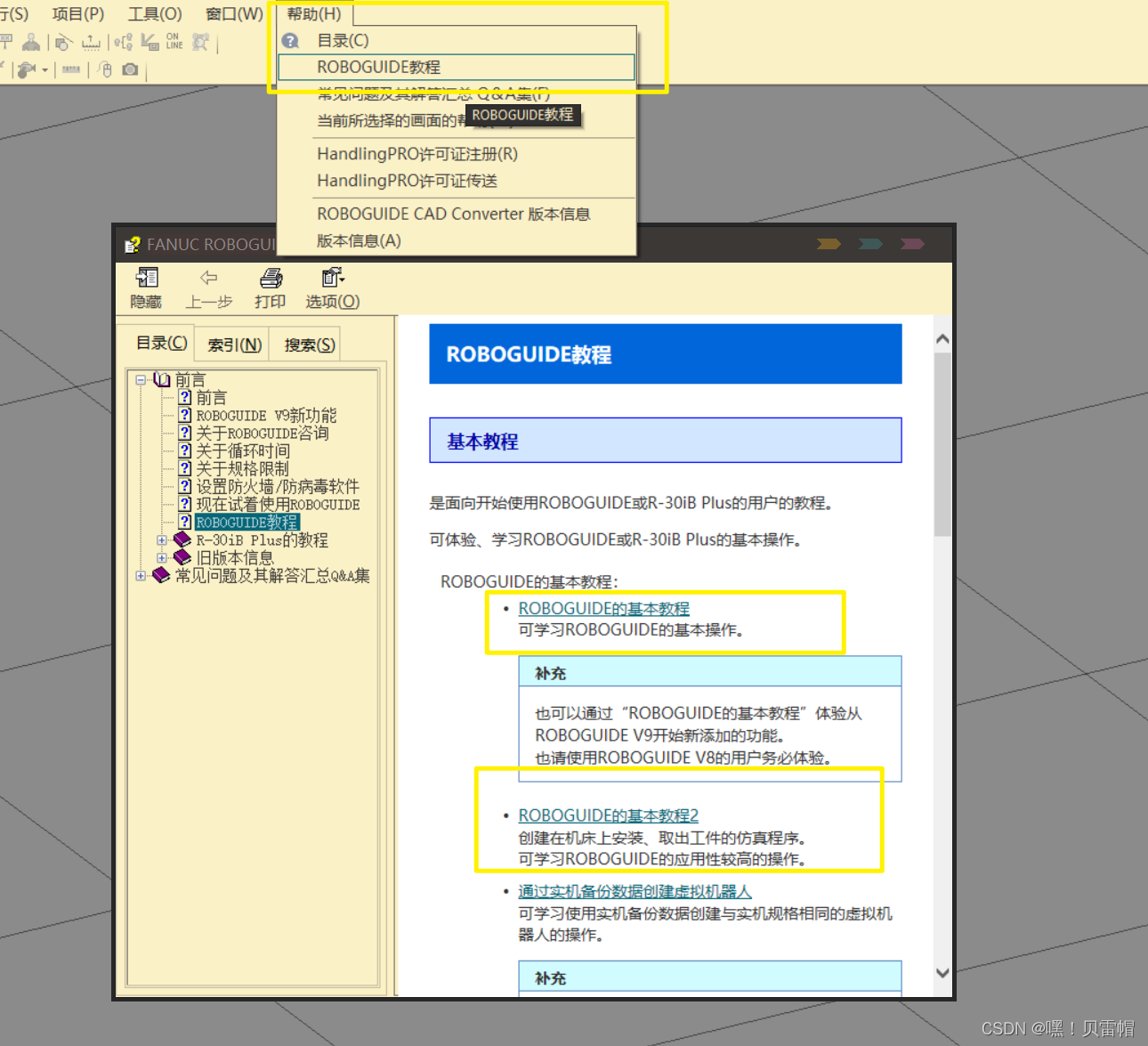
Task: Open the 帮助(H) menu
Action: click(x=314, y=13)
